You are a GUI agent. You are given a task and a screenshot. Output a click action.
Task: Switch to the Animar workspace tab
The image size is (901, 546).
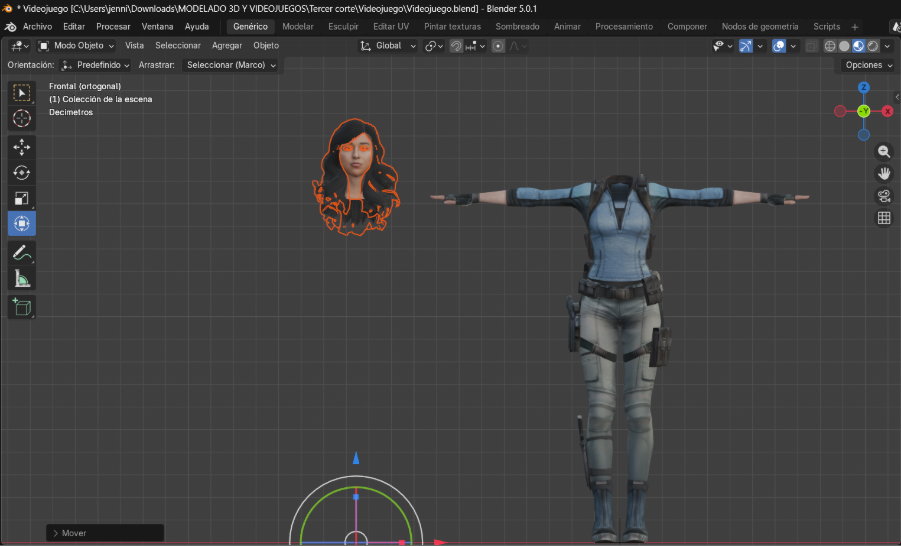(x=567, y=27)
